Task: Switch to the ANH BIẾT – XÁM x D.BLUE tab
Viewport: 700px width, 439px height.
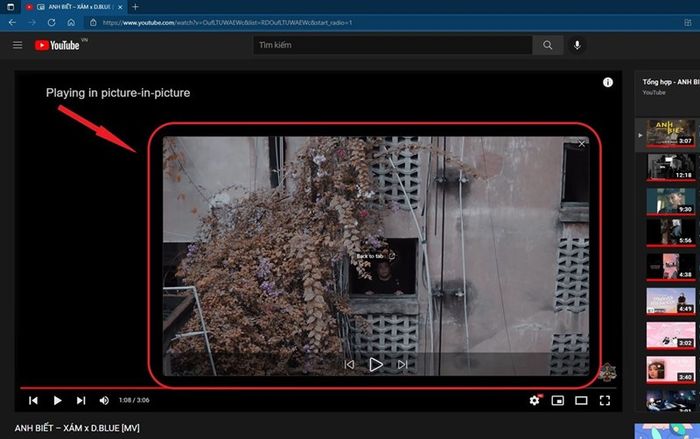Action: 75,7
